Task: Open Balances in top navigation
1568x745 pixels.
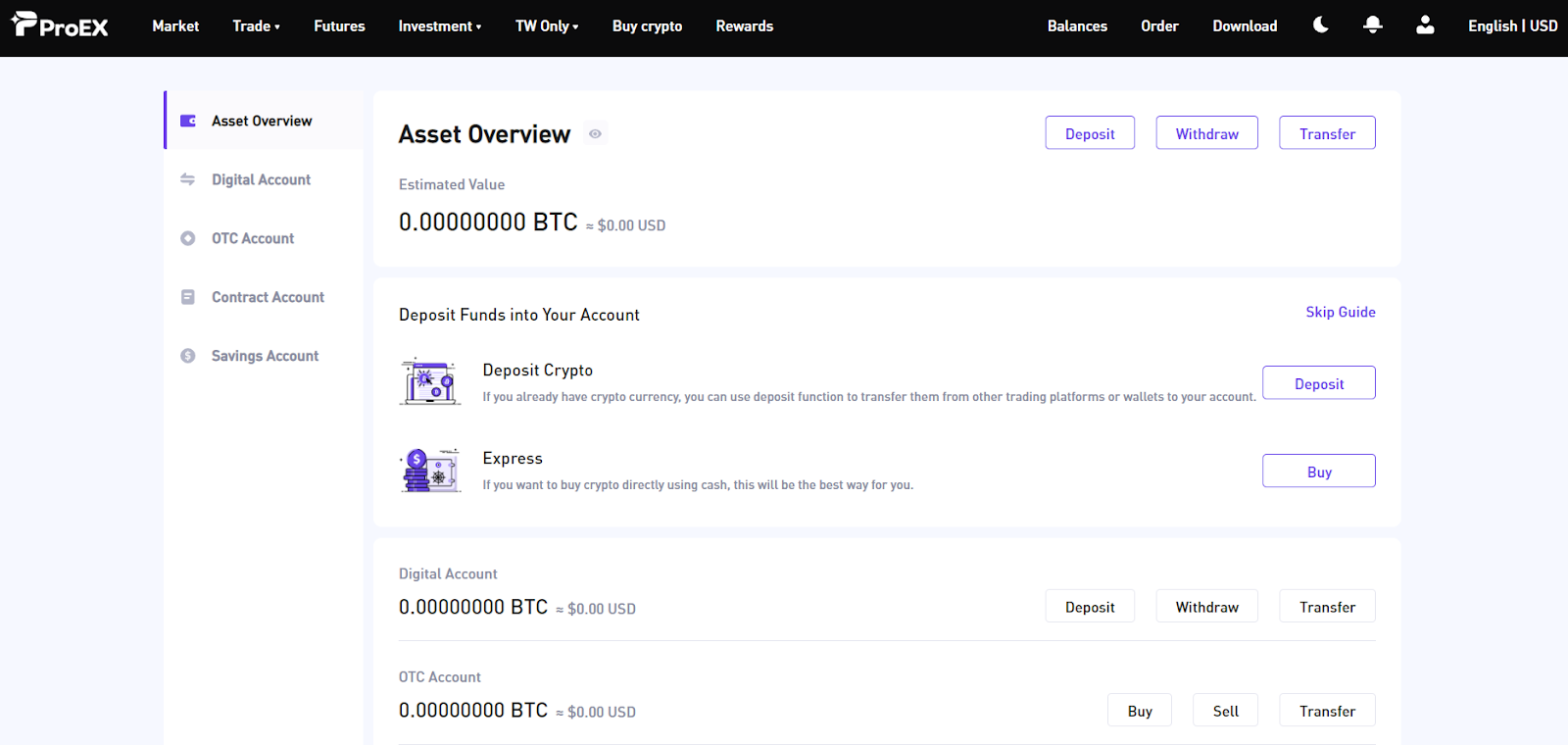Action: tap(1077, 26)
